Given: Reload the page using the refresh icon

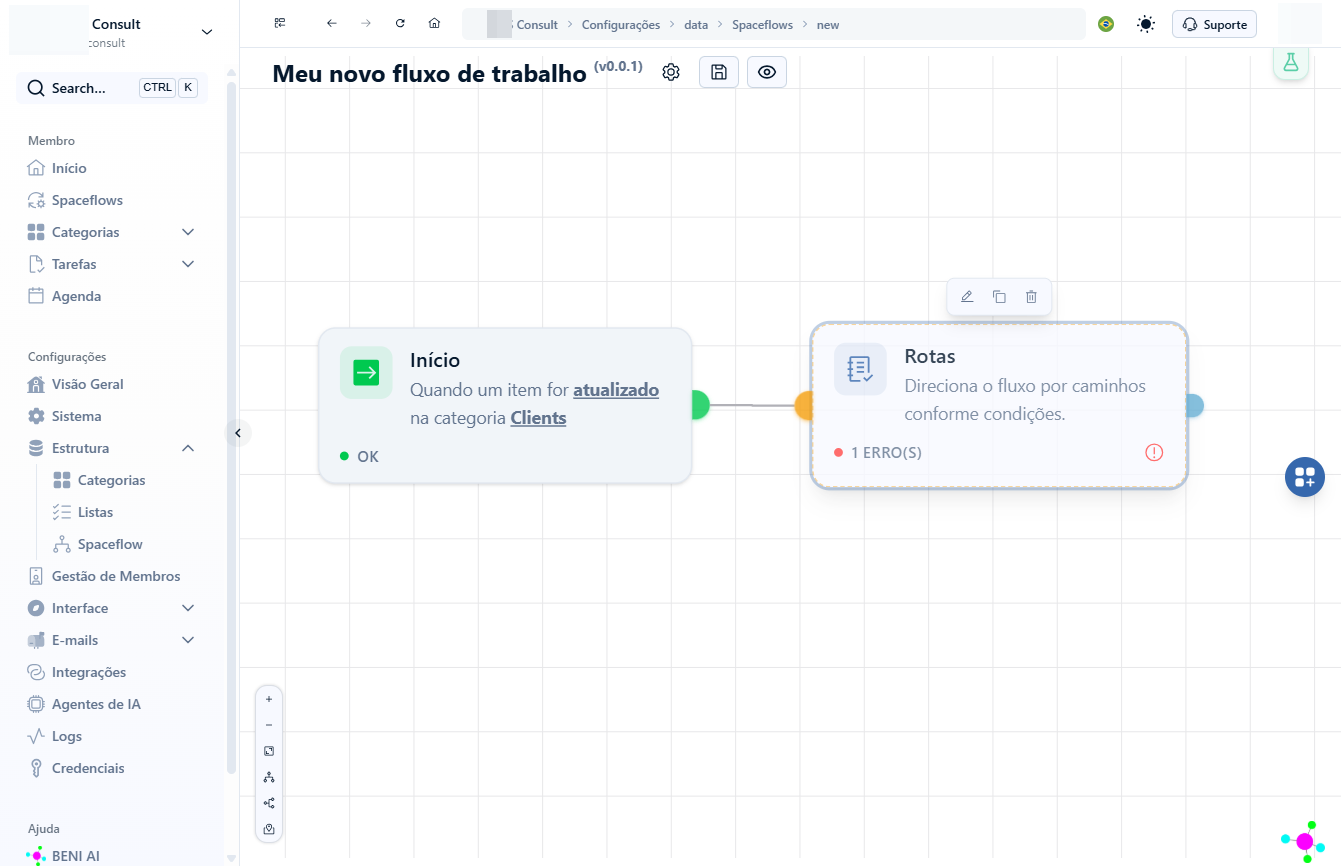Looking at the screenshot, I should point(400,24).
